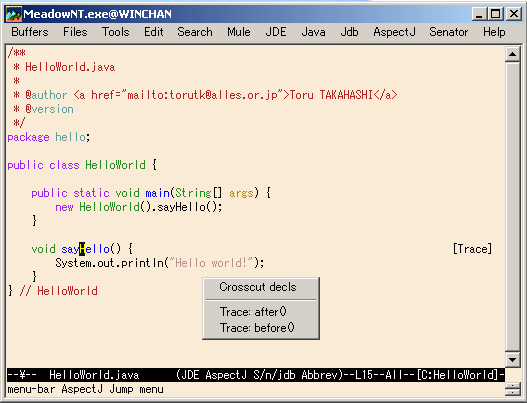Open the Buffers menu
The width and height of the screenshot is (527, 403).
30,32
